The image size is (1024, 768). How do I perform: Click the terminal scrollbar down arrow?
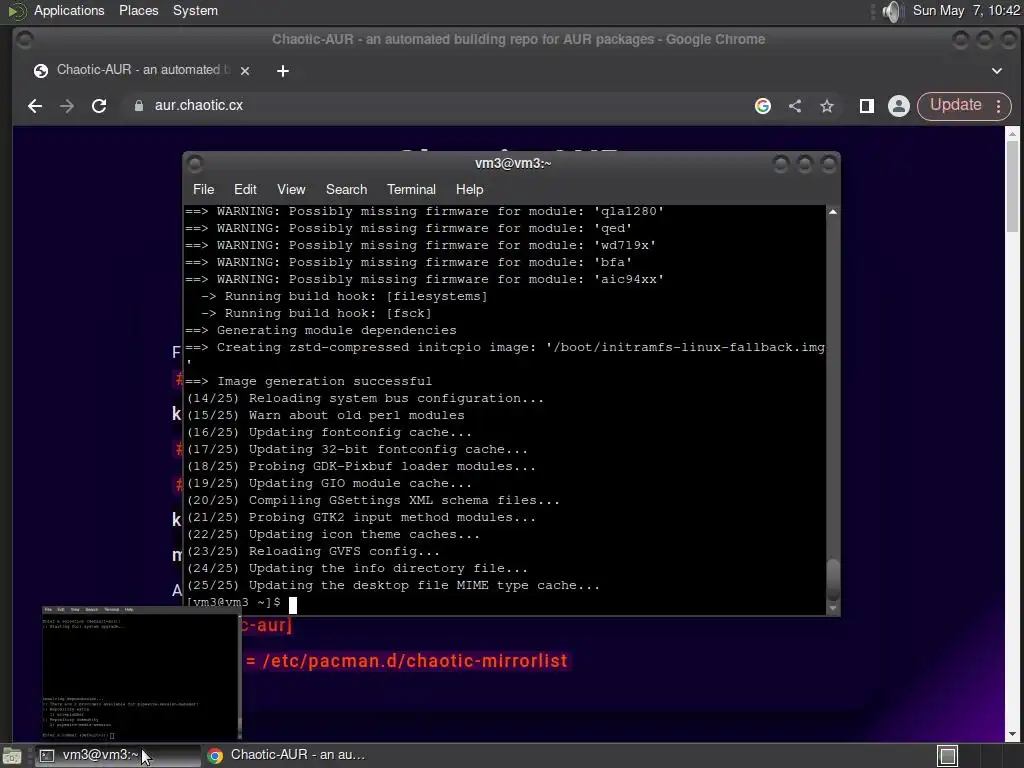point(833,608)
